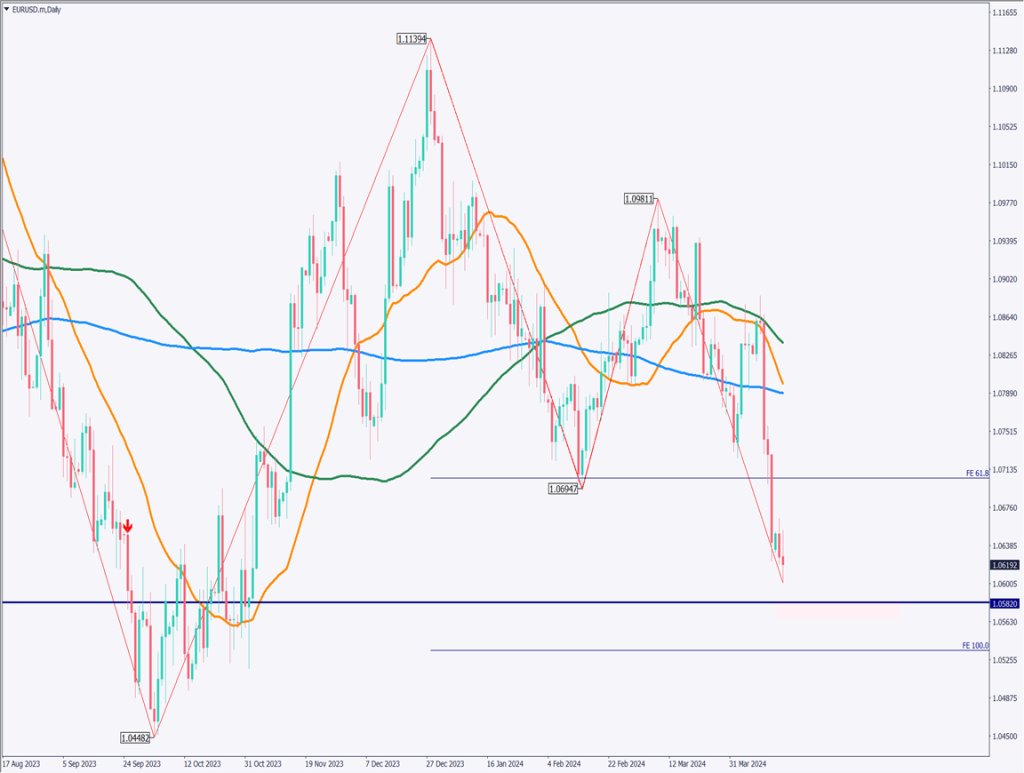Click the 27 Dec 2023 date label
Screen dimensions: 1024x773
(x=446, y=762)
